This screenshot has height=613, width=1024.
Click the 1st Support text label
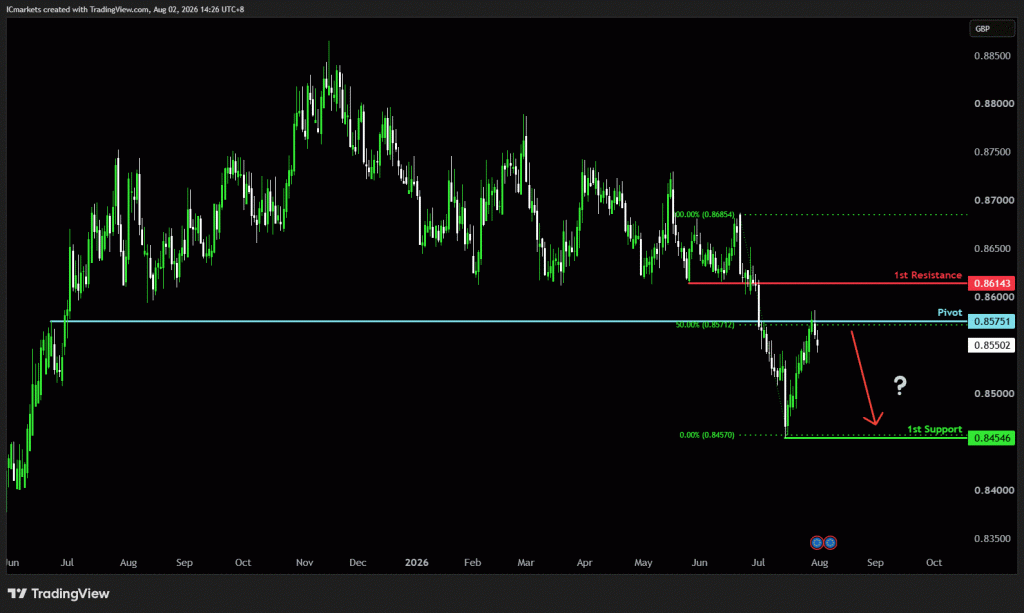tap(935, 429)
